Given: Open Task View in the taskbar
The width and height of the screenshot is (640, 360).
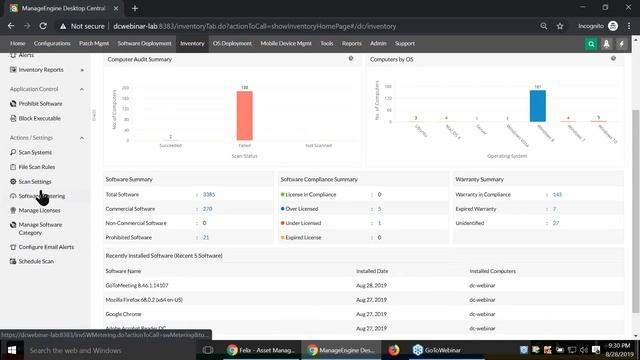Looking at the screenshot, I should click(x=208, y=350).
